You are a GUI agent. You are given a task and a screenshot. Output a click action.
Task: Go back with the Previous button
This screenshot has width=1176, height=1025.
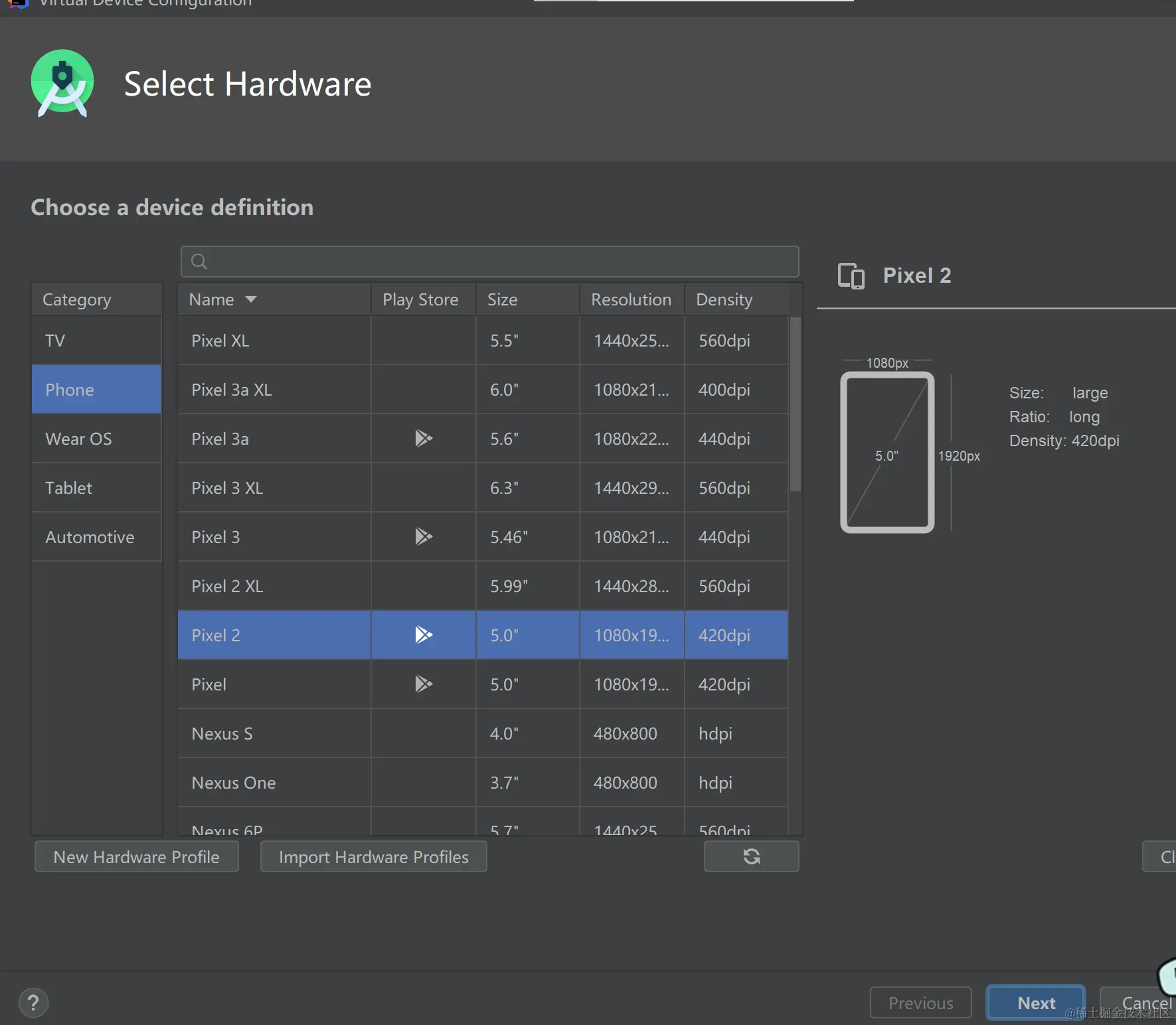pos(921,1002)
